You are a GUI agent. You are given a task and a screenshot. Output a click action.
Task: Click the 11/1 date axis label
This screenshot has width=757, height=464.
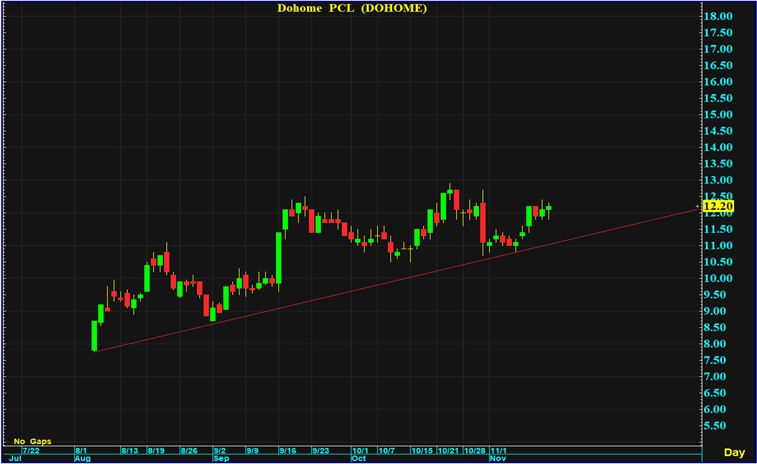[x=498, y=450]
